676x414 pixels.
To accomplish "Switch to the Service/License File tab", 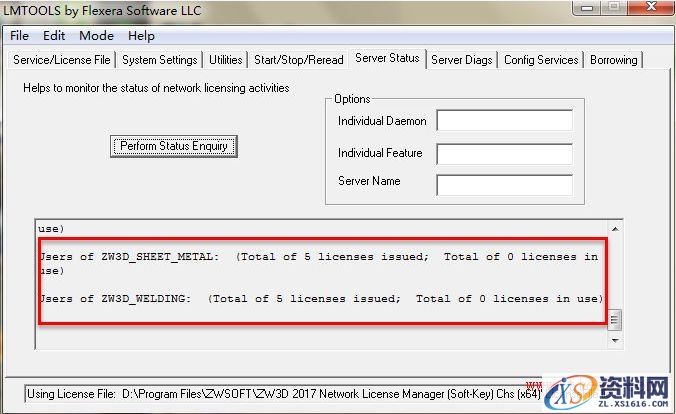I will [x=62, y=60].
